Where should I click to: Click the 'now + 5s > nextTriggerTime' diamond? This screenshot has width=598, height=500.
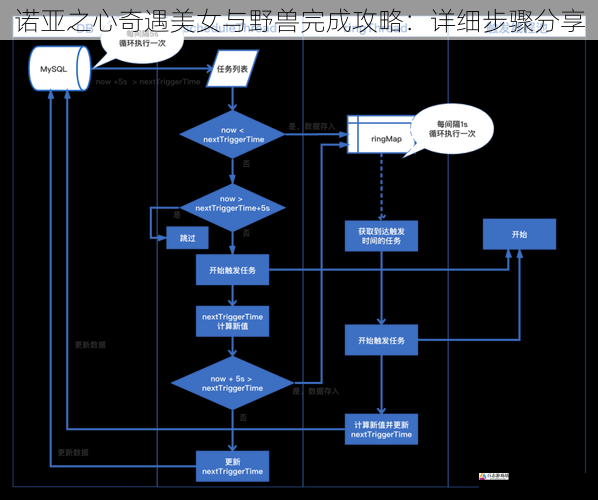click(232, 383)
